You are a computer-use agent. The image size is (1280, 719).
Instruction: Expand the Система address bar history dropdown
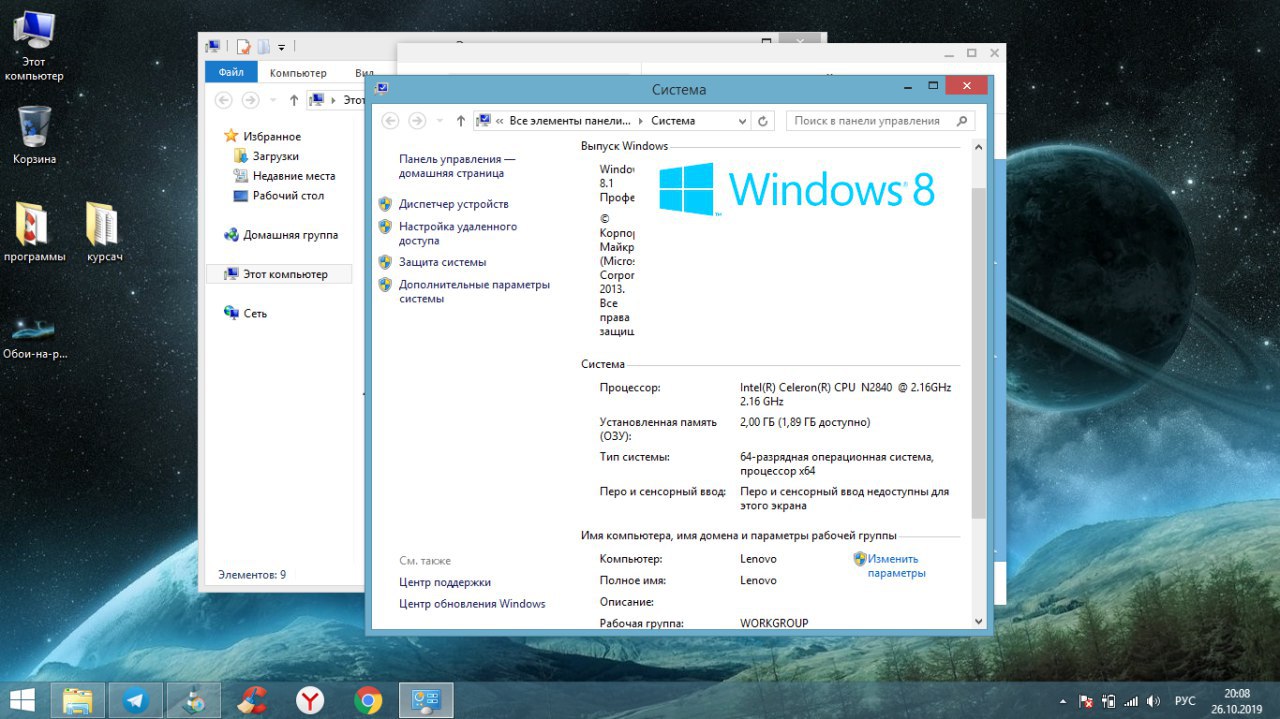point(742,121)
